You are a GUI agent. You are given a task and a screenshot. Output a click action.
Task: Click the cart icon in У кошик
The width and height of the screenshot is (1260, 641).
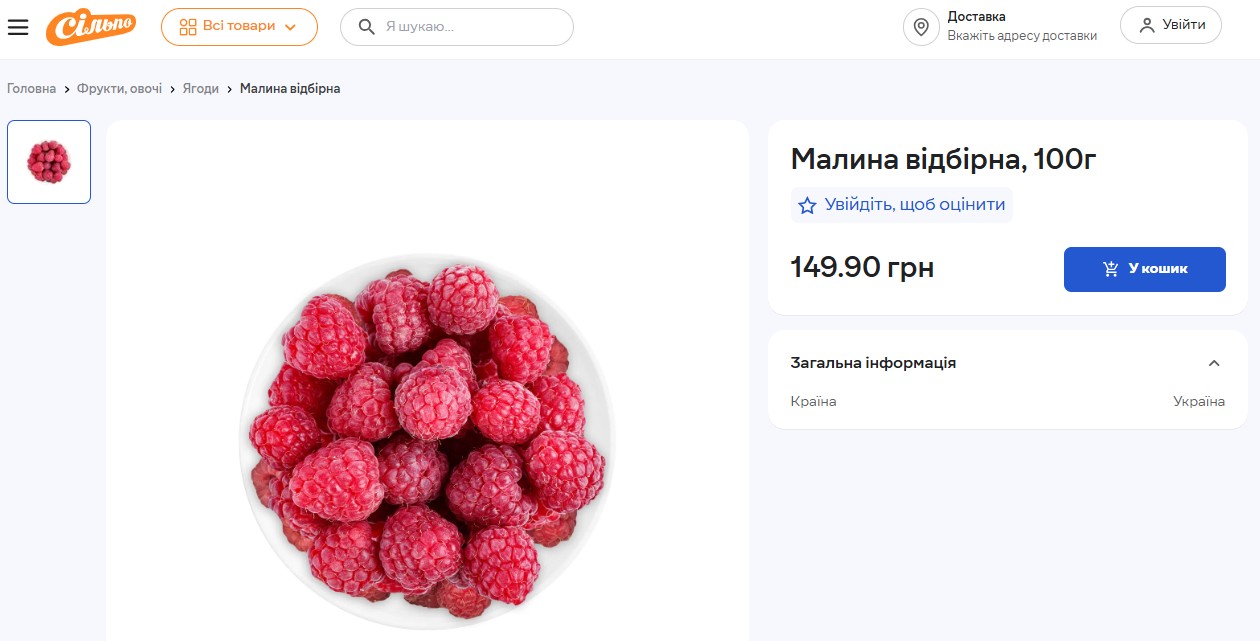pos(1110,269)
